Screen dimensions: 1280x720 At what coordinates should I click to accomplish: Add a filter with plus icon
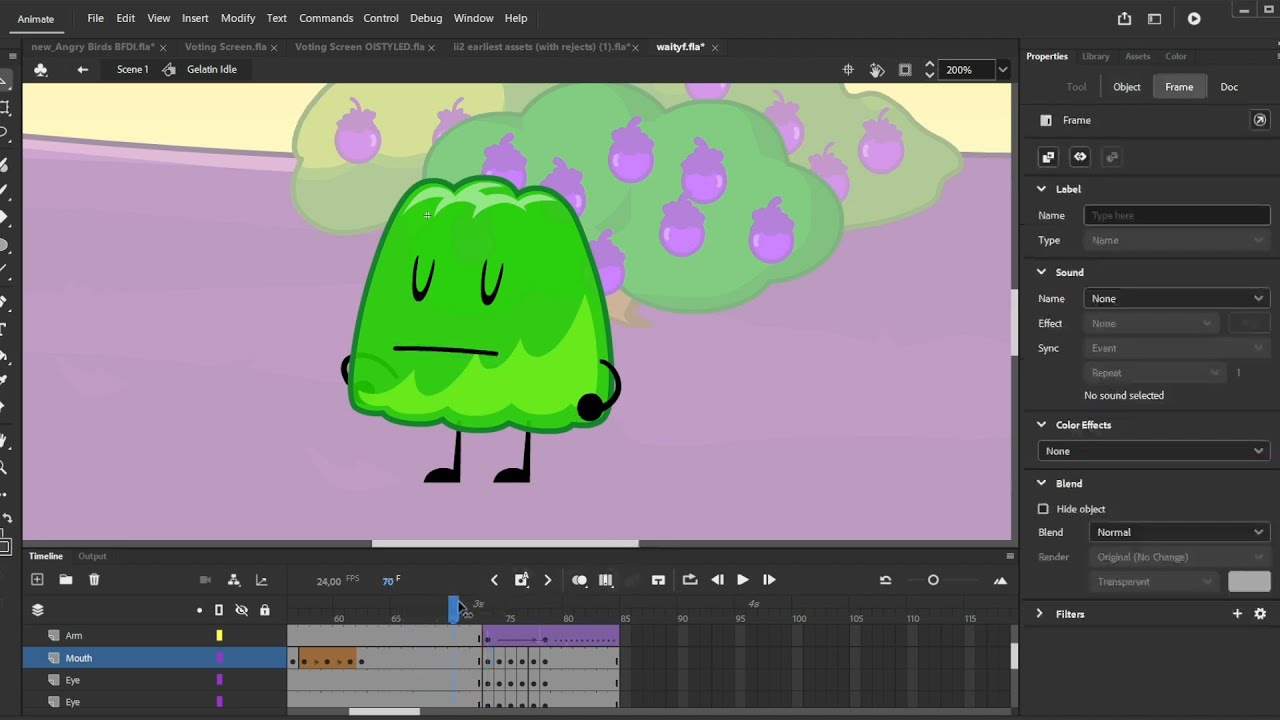click(x=1237, y=614)
